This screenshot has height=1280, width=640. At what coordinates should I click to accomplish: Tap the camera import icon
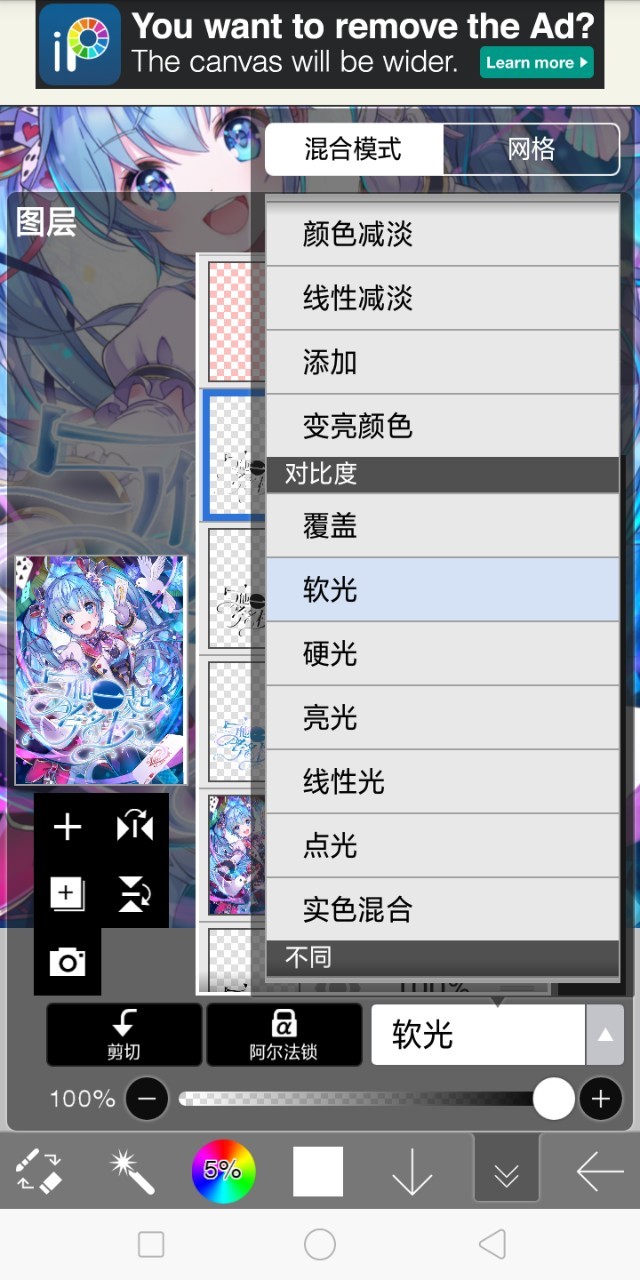tap(67, 962)
